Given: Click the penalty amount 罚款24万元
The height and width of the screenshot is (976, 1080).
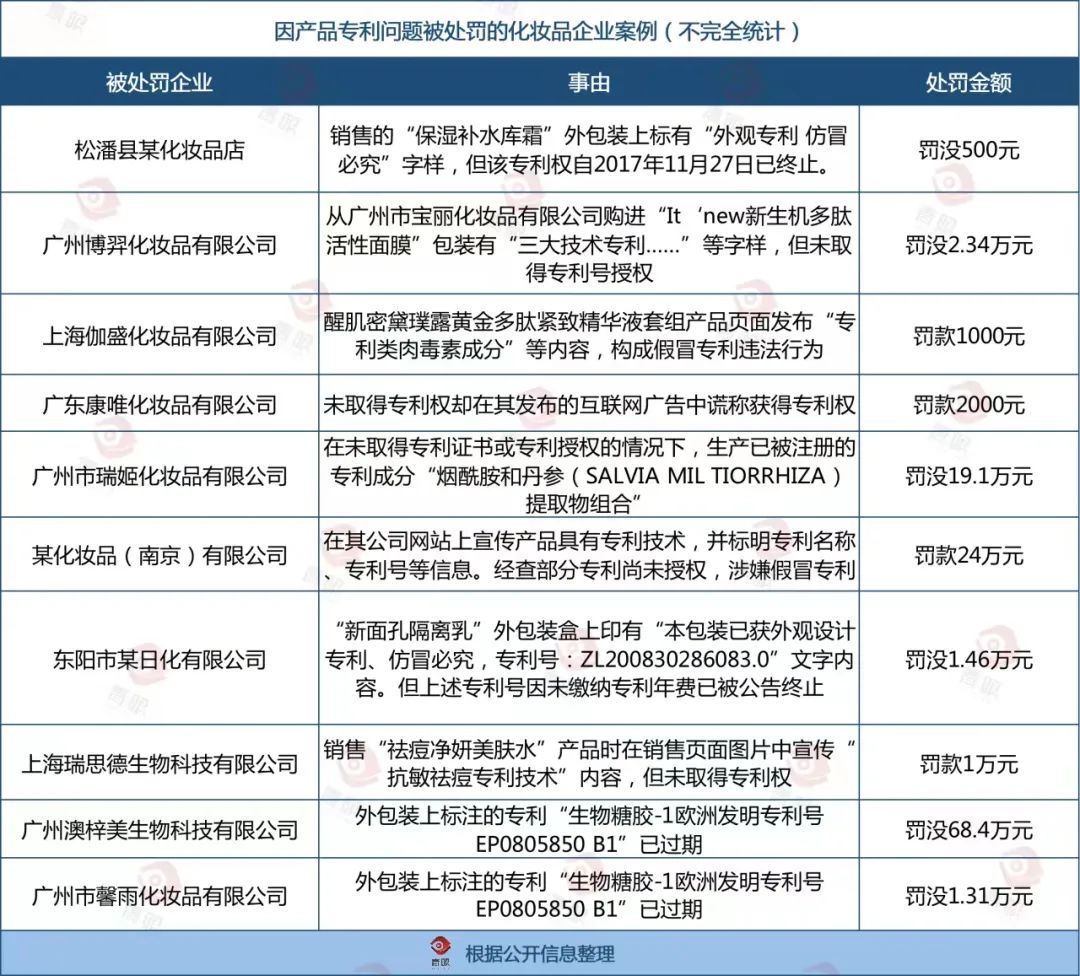Looking at the screenshot, I should (x=968, y=555).
